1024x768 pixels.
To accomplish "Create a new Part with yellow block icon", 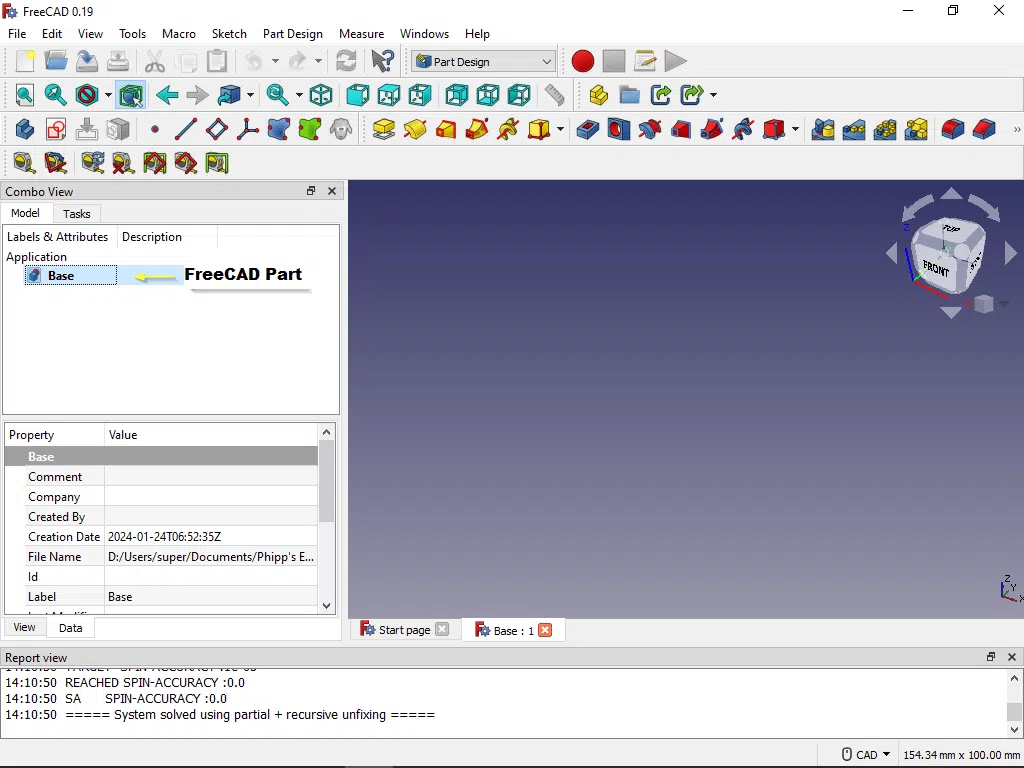I will coord(598,95).
